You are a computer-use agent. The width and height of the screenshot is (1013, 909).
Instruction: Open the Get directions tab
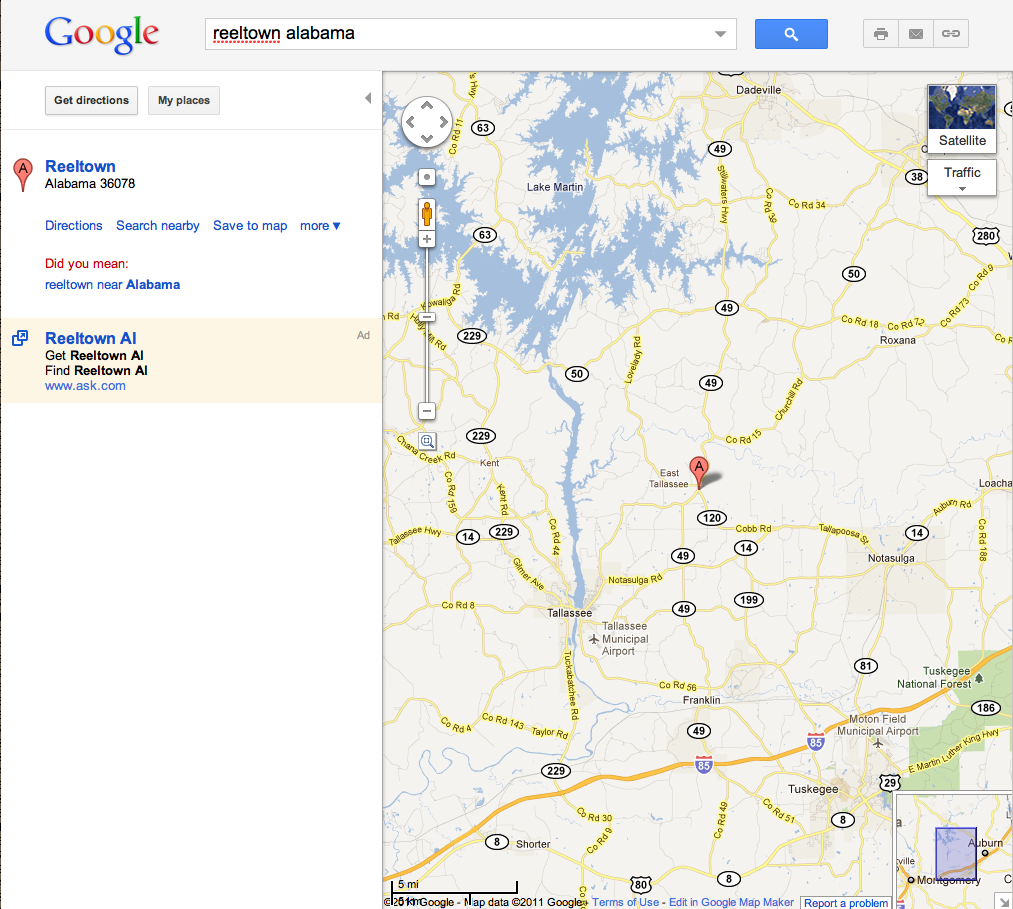91,100
